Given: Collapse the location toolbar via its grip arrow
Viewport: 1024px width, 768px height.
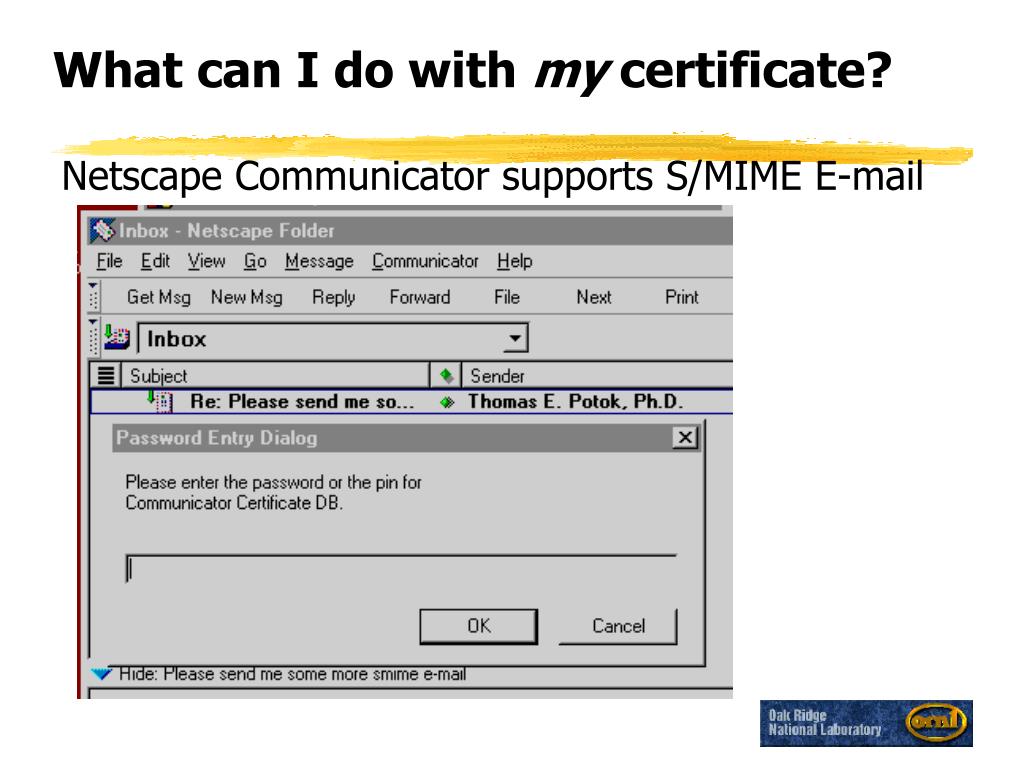Looking at the screenshot, I should [93, 338].
